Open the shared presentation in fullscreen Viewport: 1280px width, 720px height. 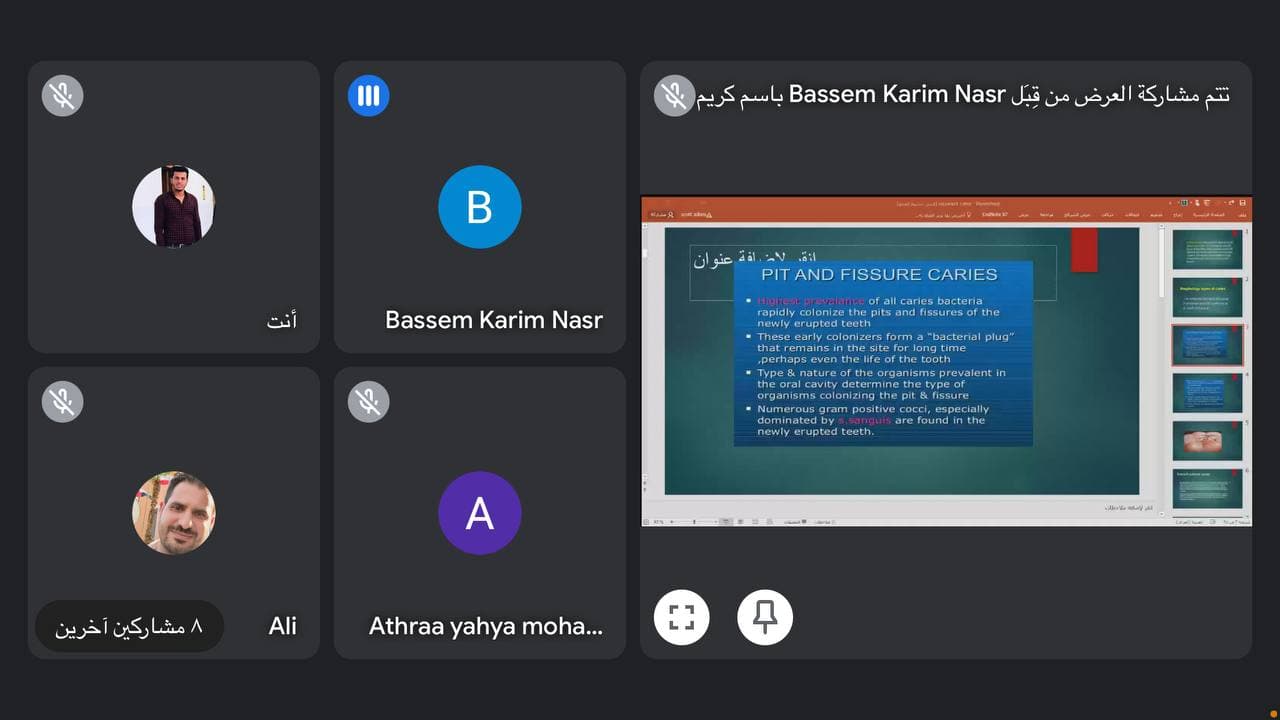[x=682, y=617]
